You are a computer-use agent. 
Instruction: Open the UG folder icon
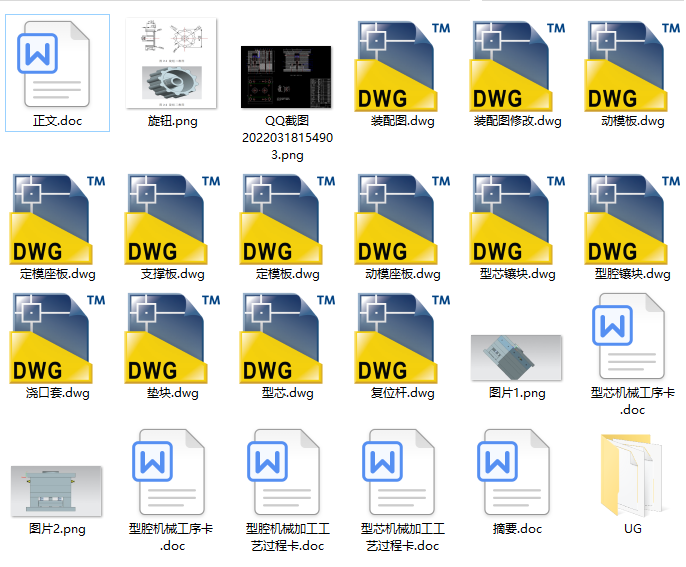[x=632, y=475]
